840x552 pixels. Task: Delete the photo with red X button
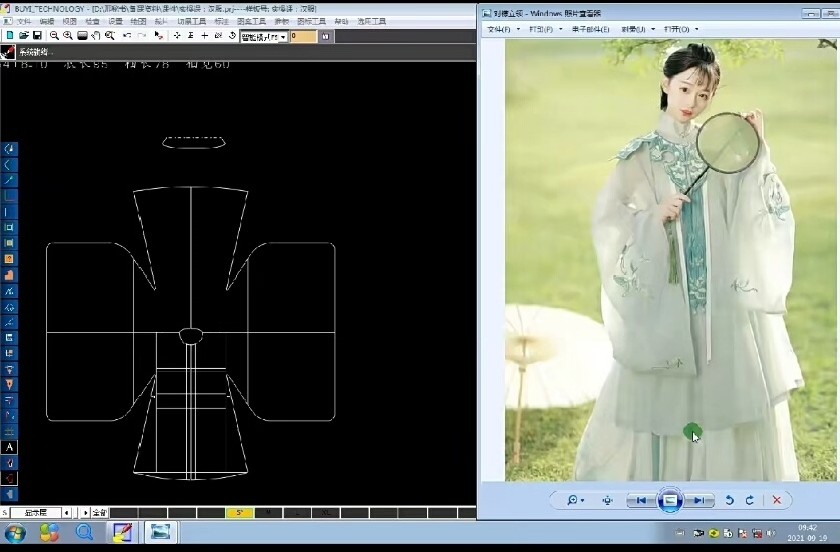tap(776, 500)
